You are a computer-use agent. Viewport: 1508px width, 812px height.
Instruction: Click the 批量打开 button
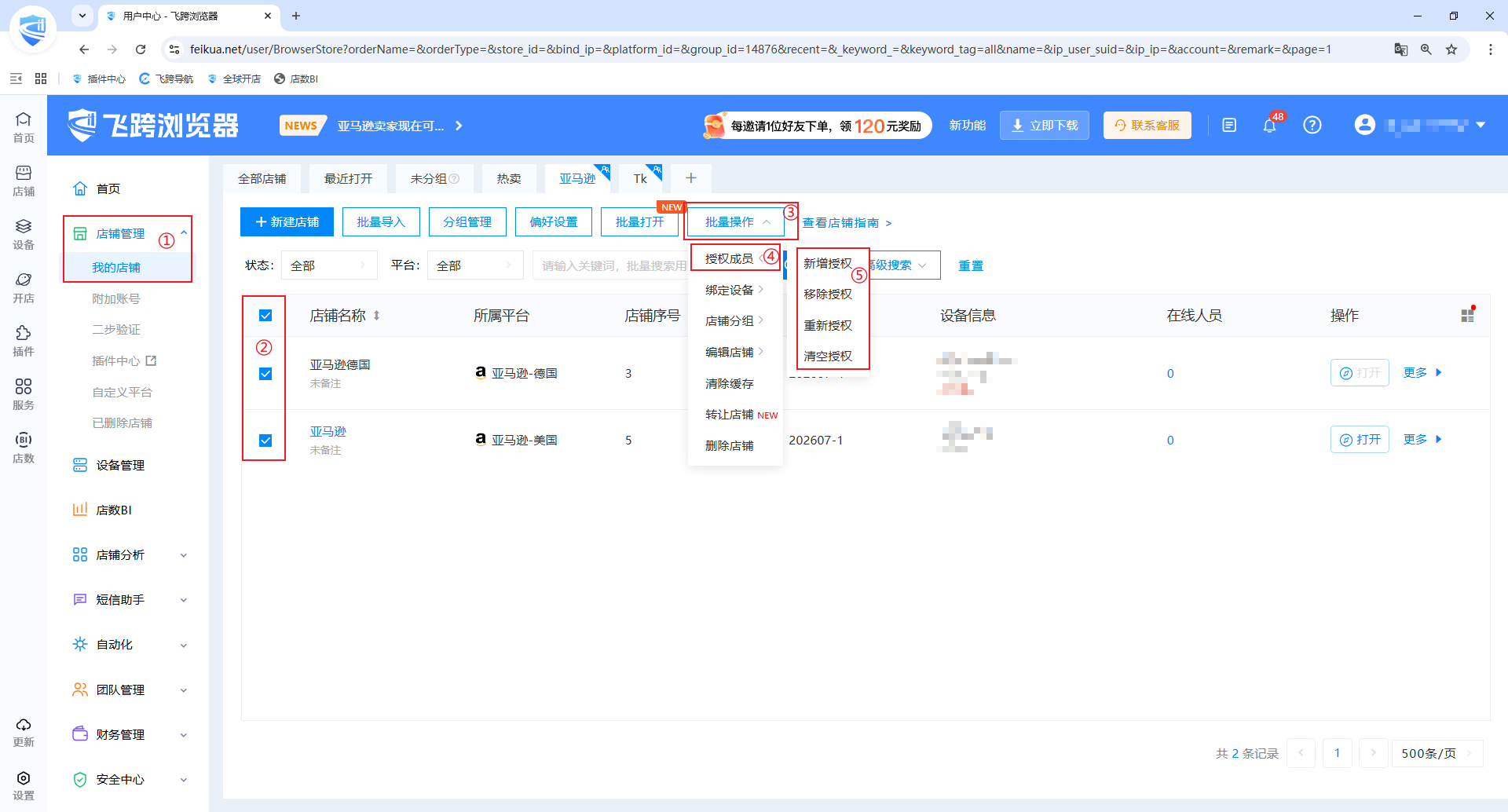(640, 222)
